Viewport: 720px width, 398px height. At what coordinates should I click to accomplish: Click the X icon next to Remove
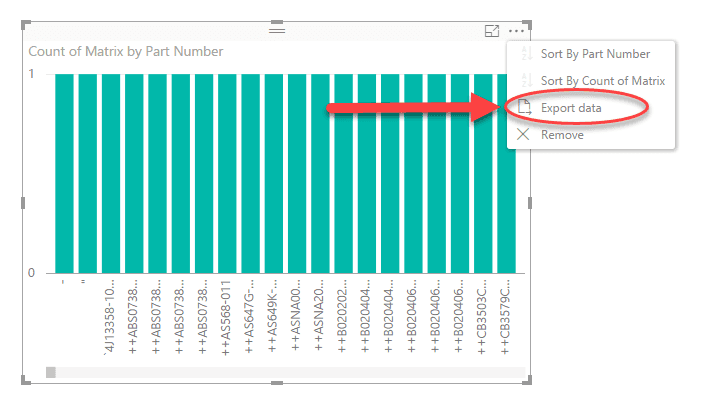[x=523, y=135]
